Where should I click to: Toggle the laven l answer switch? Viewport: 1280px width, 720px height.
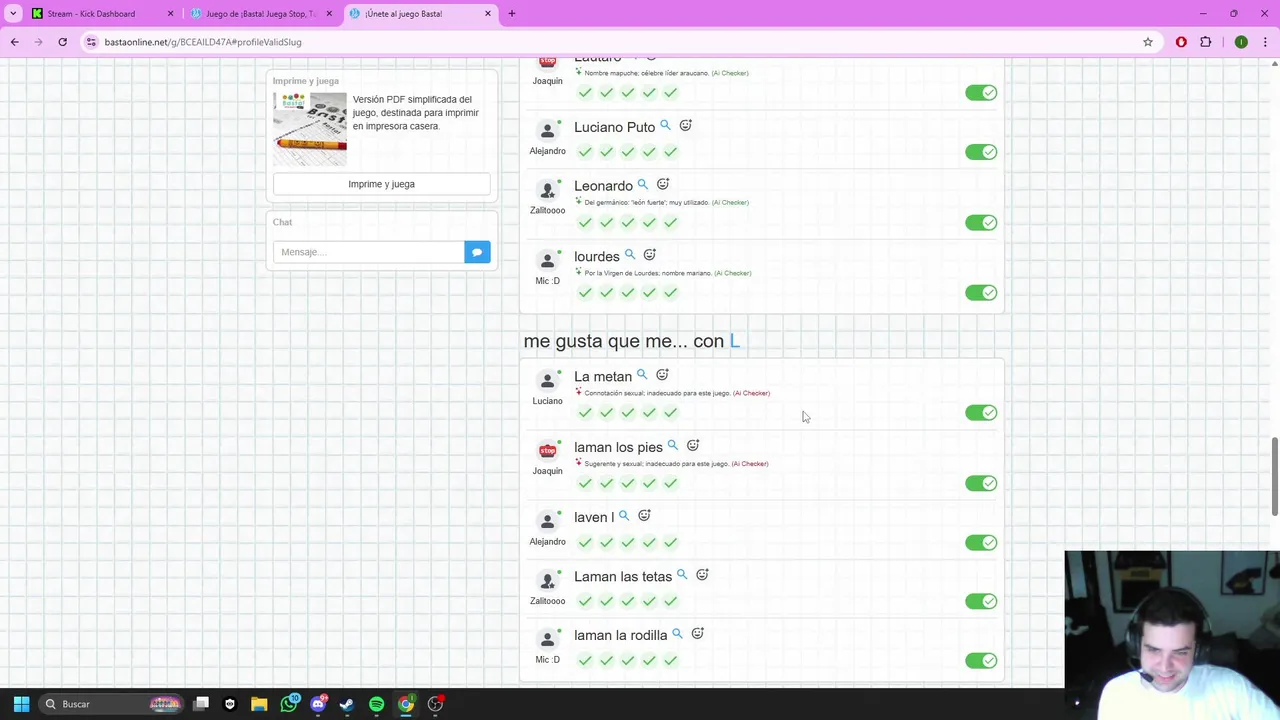click(x=981, y=542)
